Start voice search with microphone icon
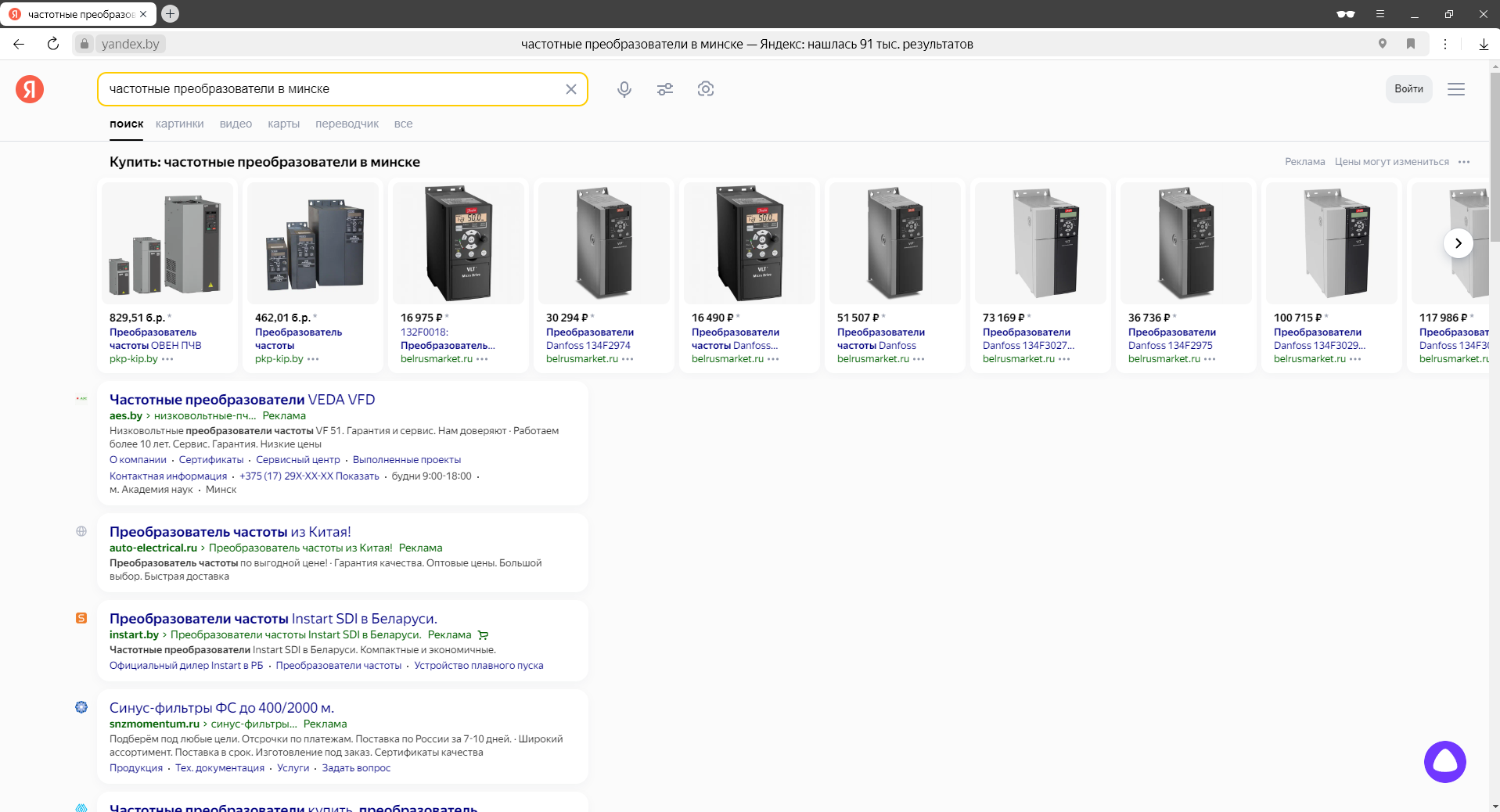The width and height of the screenshot is (1500, 812). tap(624, 89)
